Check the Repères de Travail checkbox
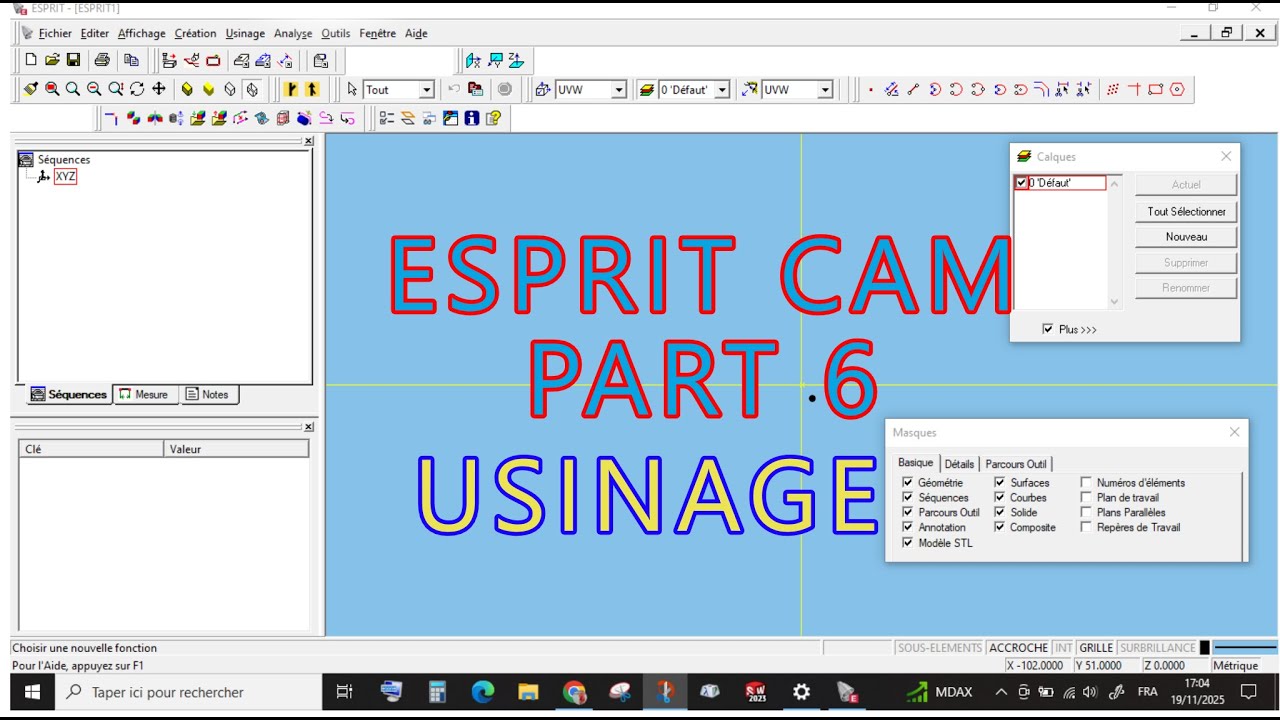The width and height of the screenshot is (1280, 720). point(1086,528)
